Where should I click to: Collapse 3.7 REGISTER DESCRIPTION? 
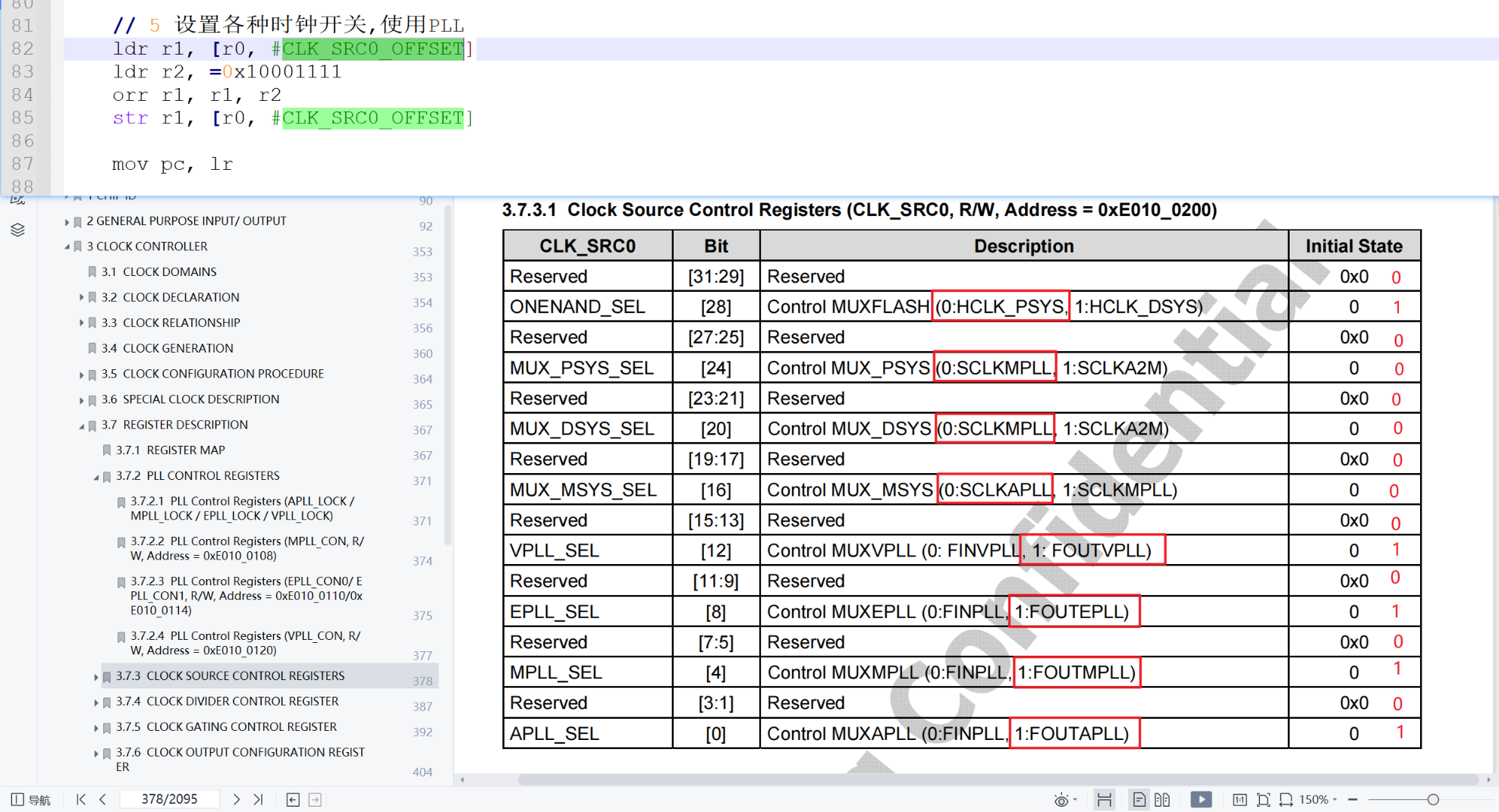(x=81, y=426)
